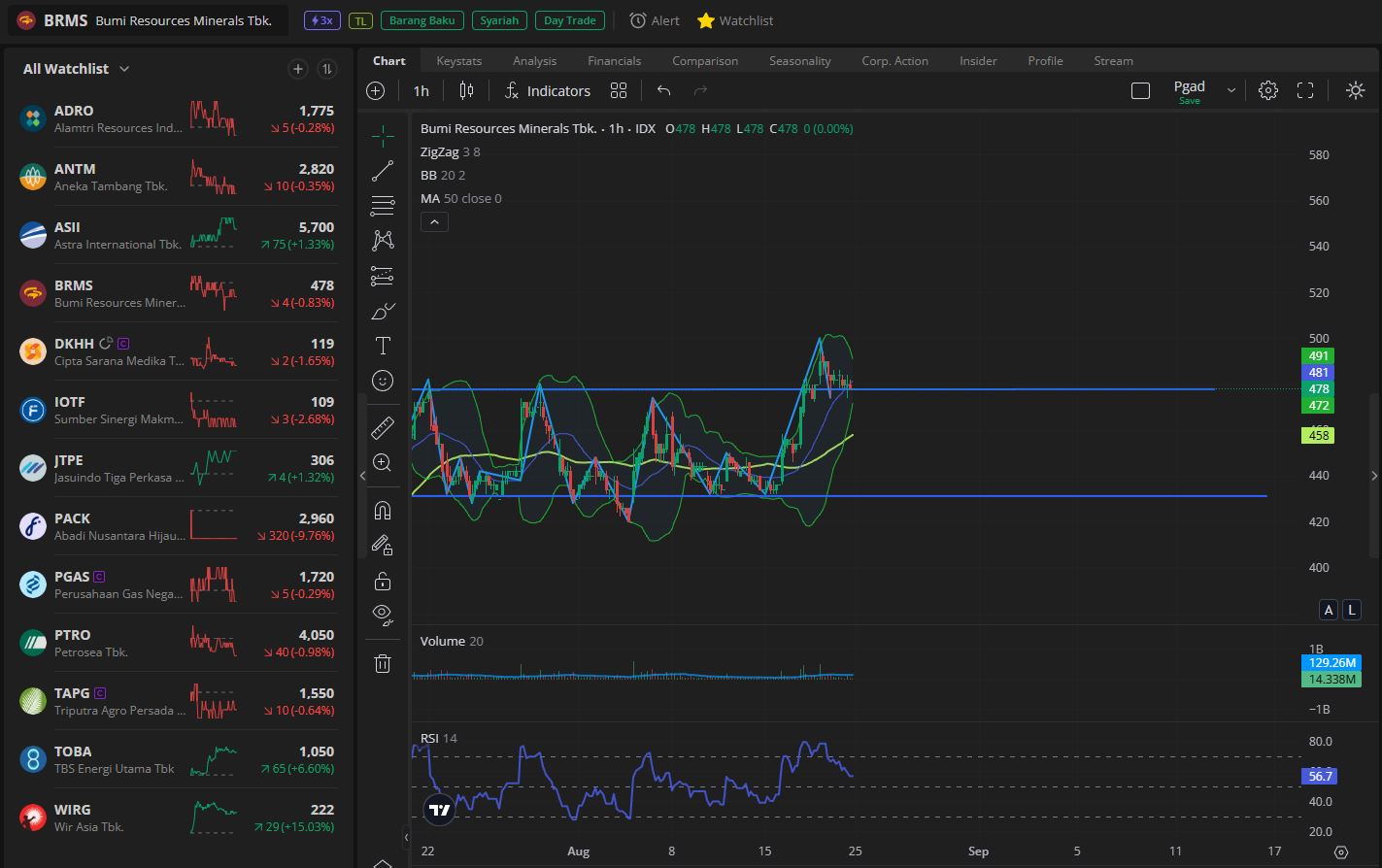Collapse the RSI pane left arrow
The image size is (1382, 868).
pos(406,837)
